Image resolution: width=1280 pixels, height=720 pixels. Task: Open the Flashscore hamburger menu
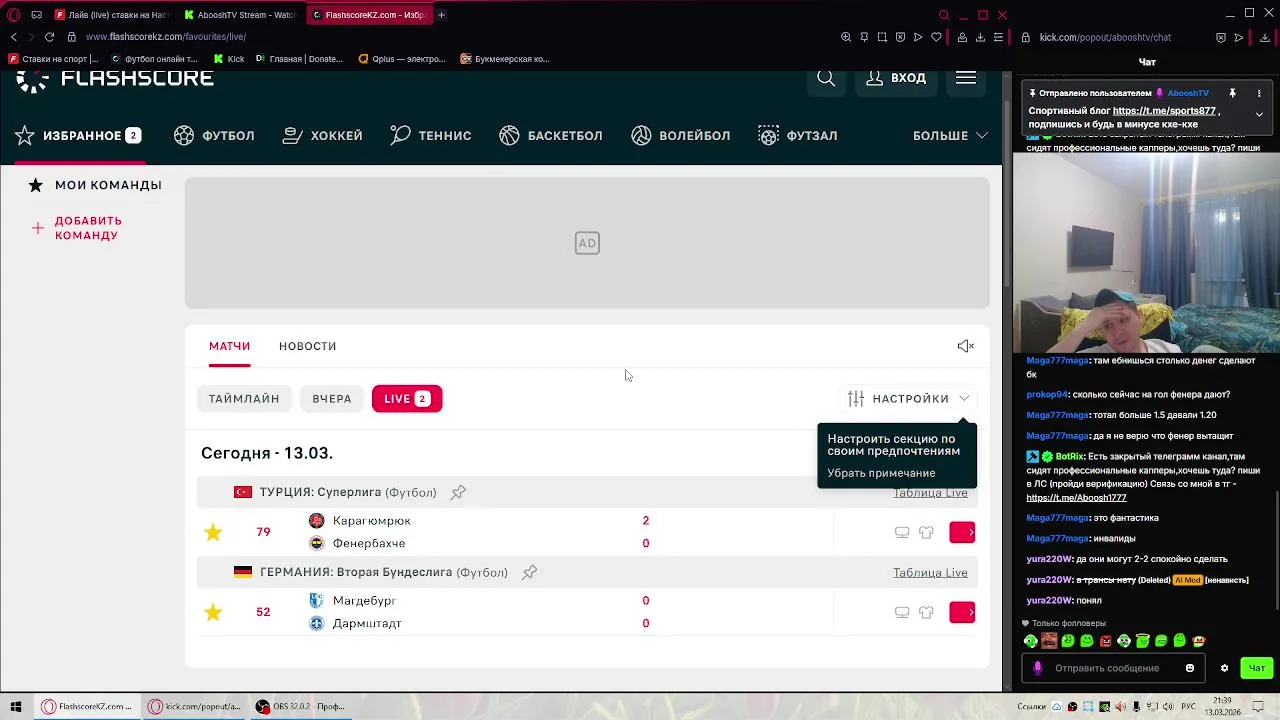pyautogui.click(x=966, y=78)
